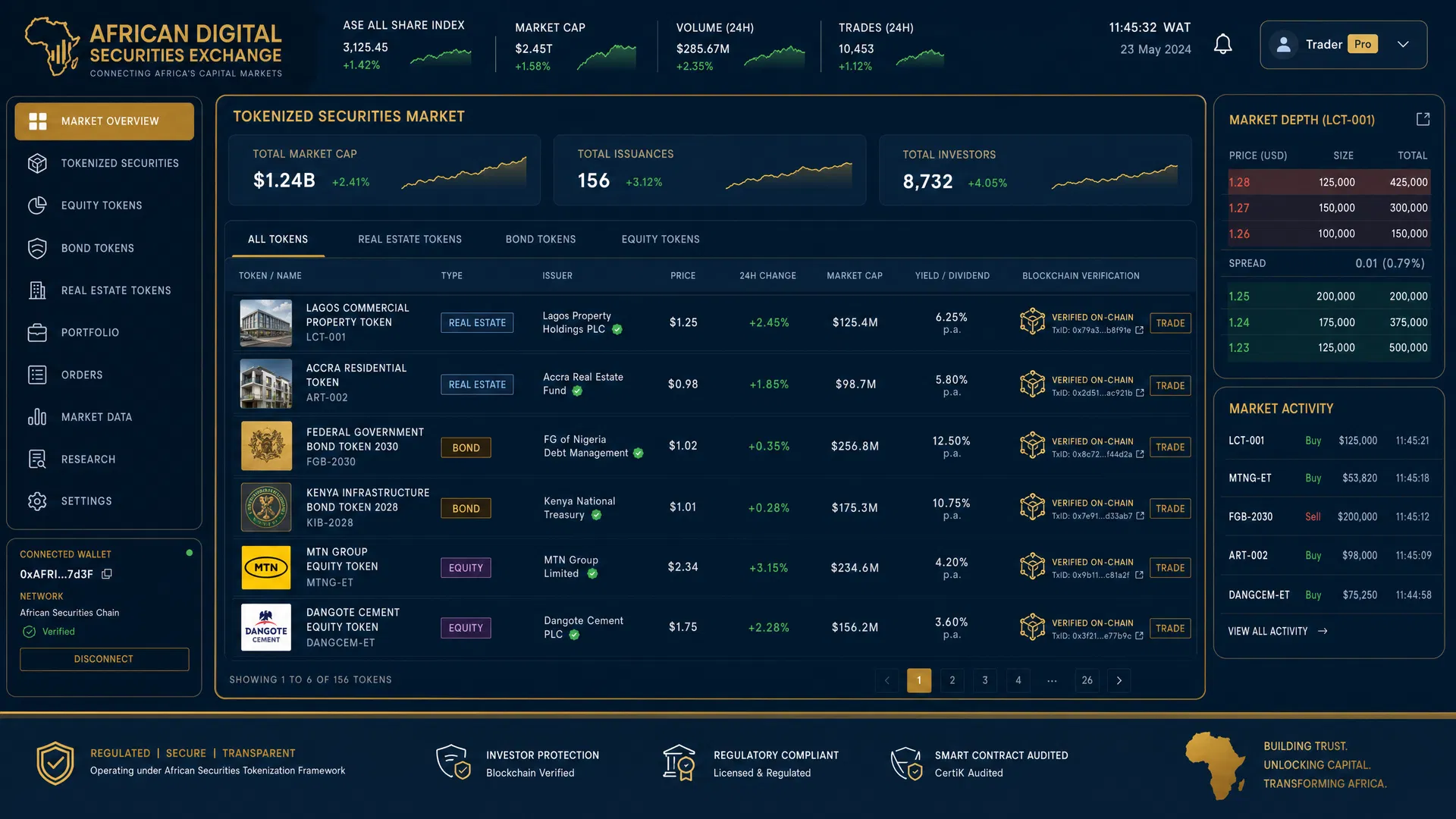Open DANGCEM-ET transaction external link
The width and height of the screenshot is (1456, 819).
click(x=1139, y=635)
